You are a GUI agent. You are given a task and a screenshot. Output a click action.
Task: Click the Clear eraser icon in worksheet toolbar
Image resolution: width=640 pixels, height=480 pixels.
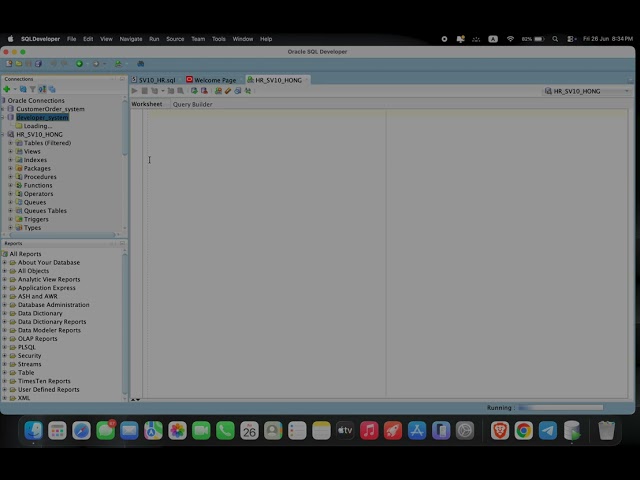click(x=228, y=91)
